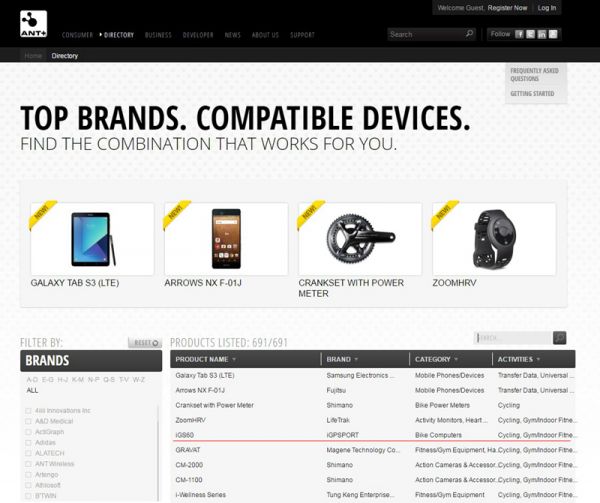Open the Developer menu item
Viewport: 600px width, 503px height.
point(198,35)
